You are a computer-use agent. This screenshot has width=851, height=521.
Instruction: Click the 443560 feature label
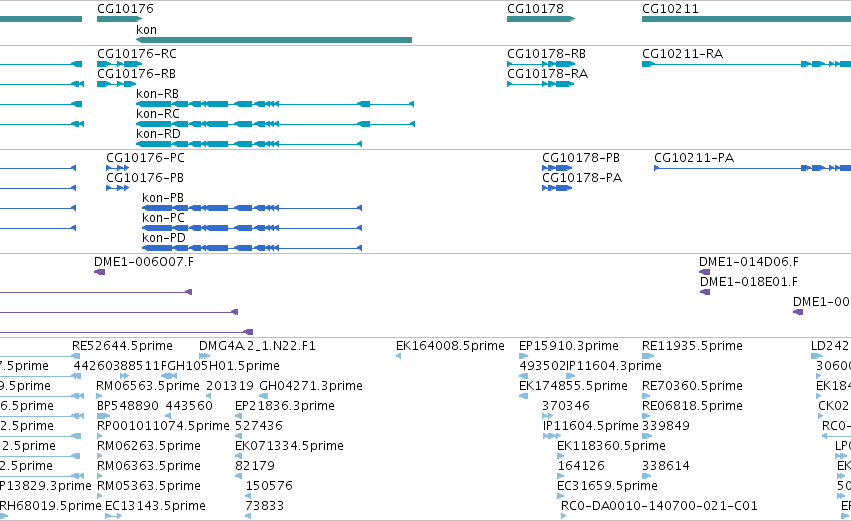pos(189,406)
